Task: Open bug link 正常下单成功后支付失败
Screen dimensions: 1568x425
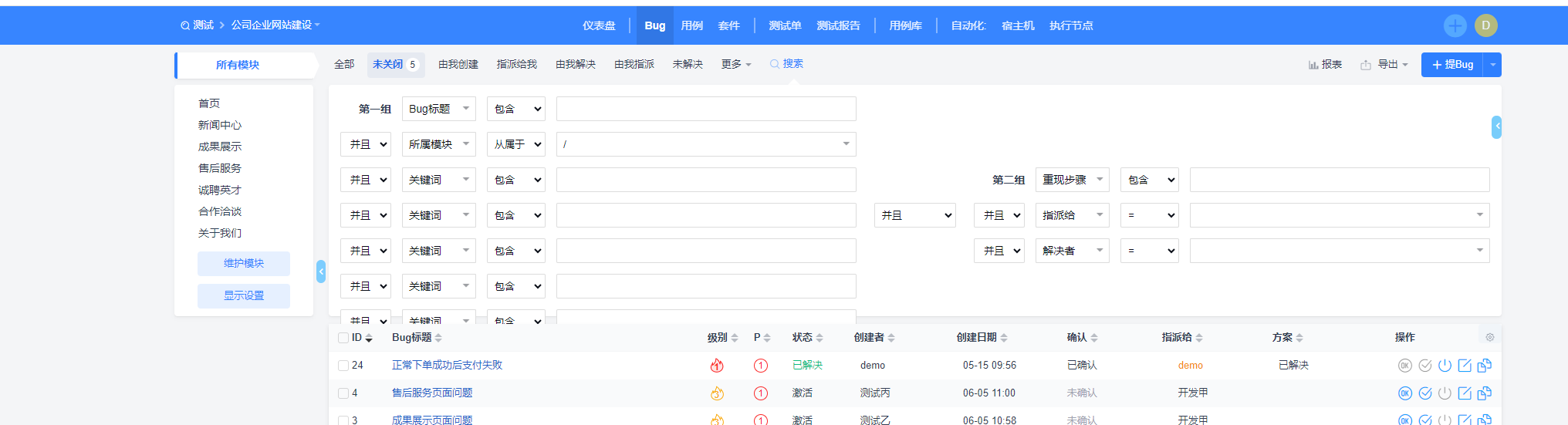Action: coord(447,366)
